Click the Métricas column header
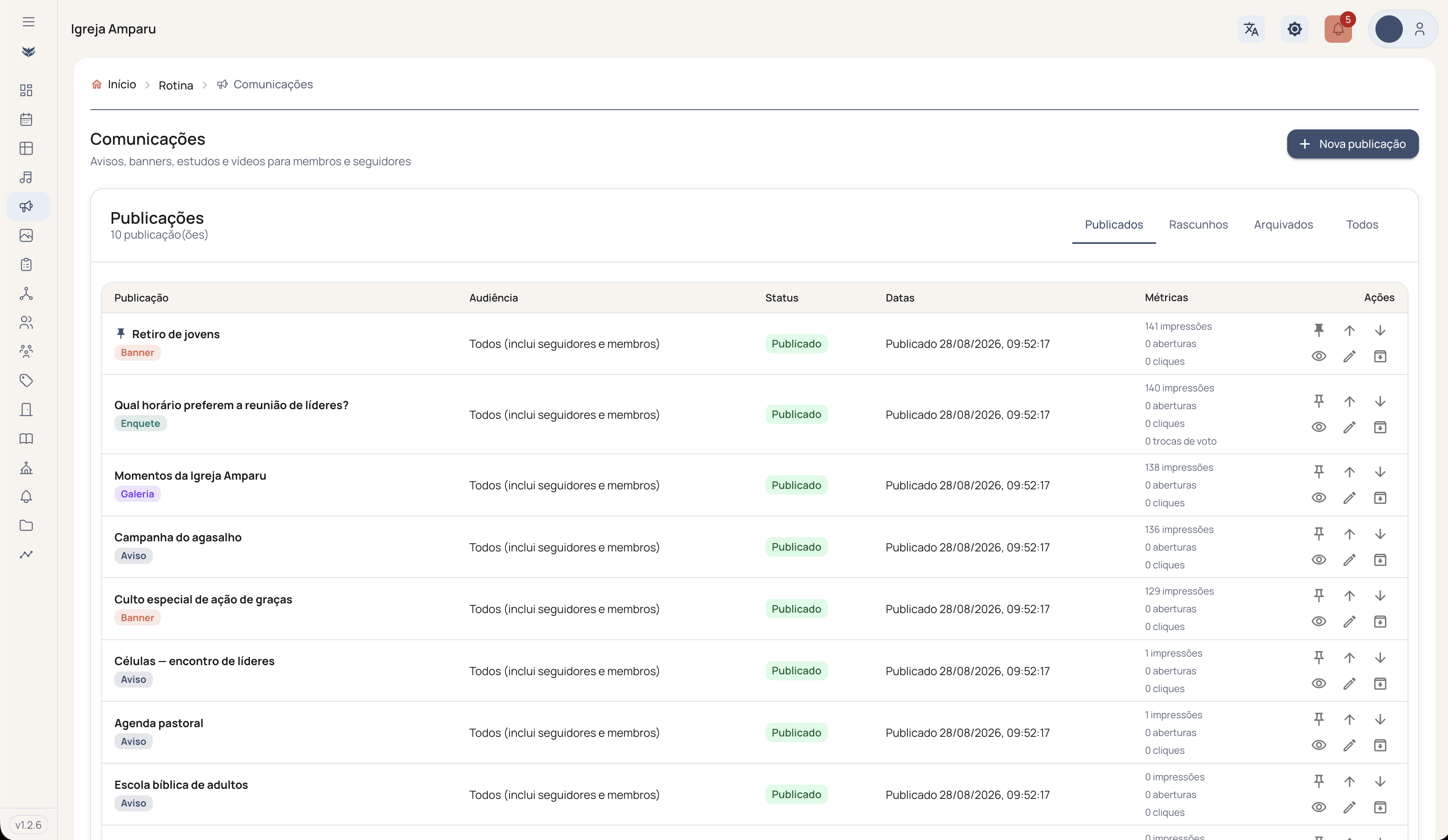 click(1166, 297)
